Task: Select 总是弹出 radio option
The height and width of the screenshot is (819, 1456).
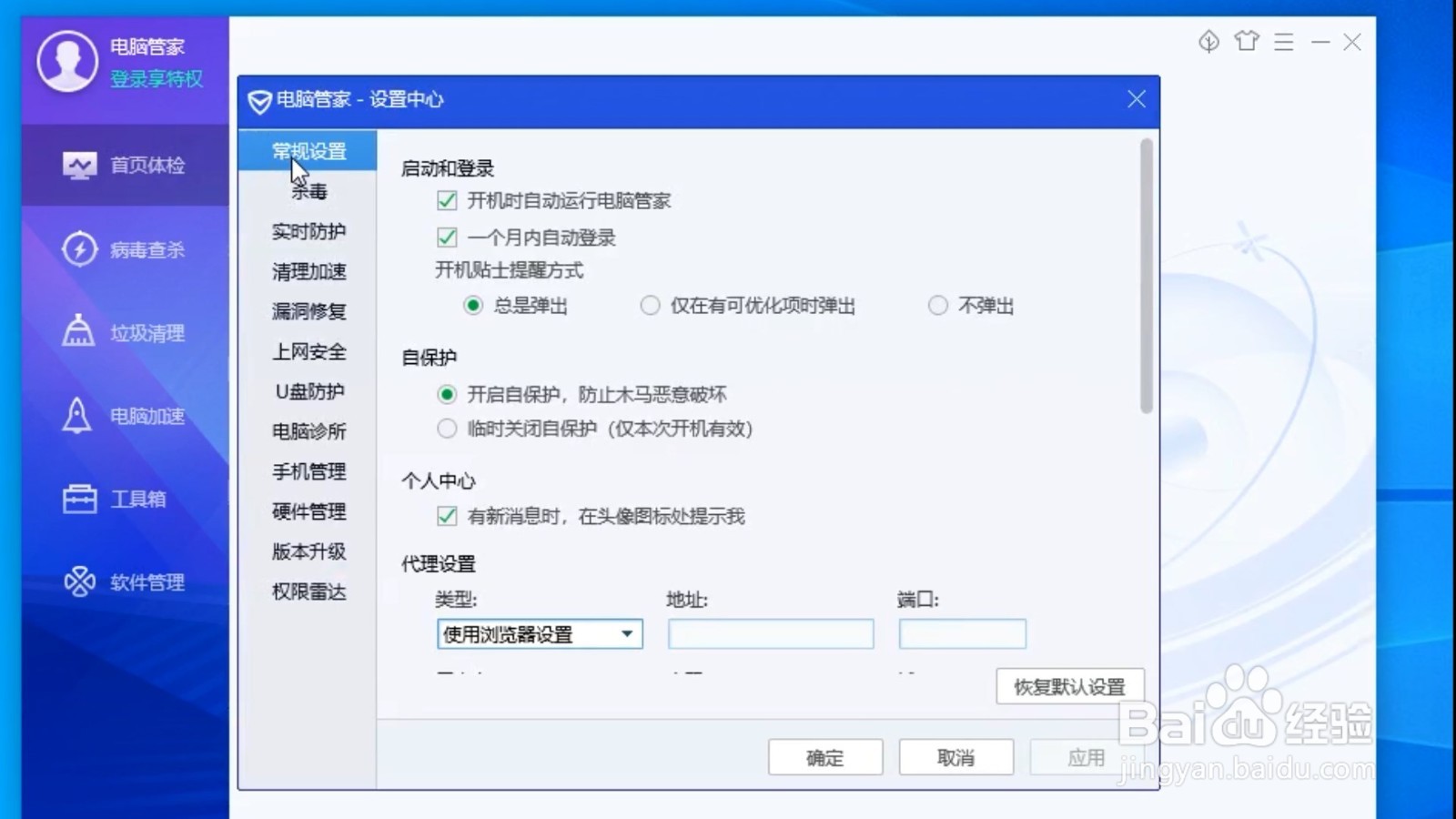Action: [x=472, y=306]
